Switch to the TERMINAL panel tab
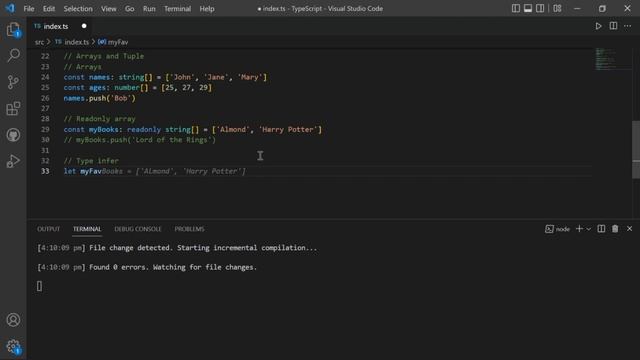This screenshot has width=640, height=360. 87,229
